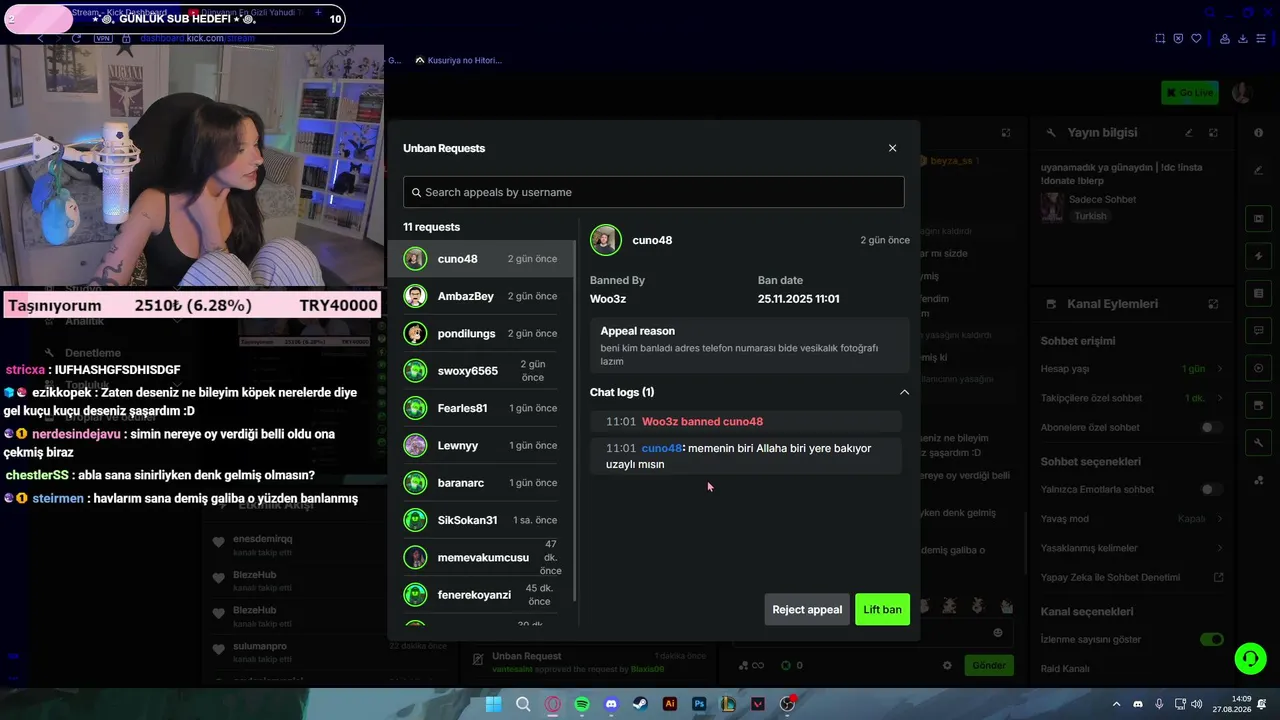This screenshot has height=720, width=1280.
Task: Open chat settings gear icon
Action: (947, 665)
